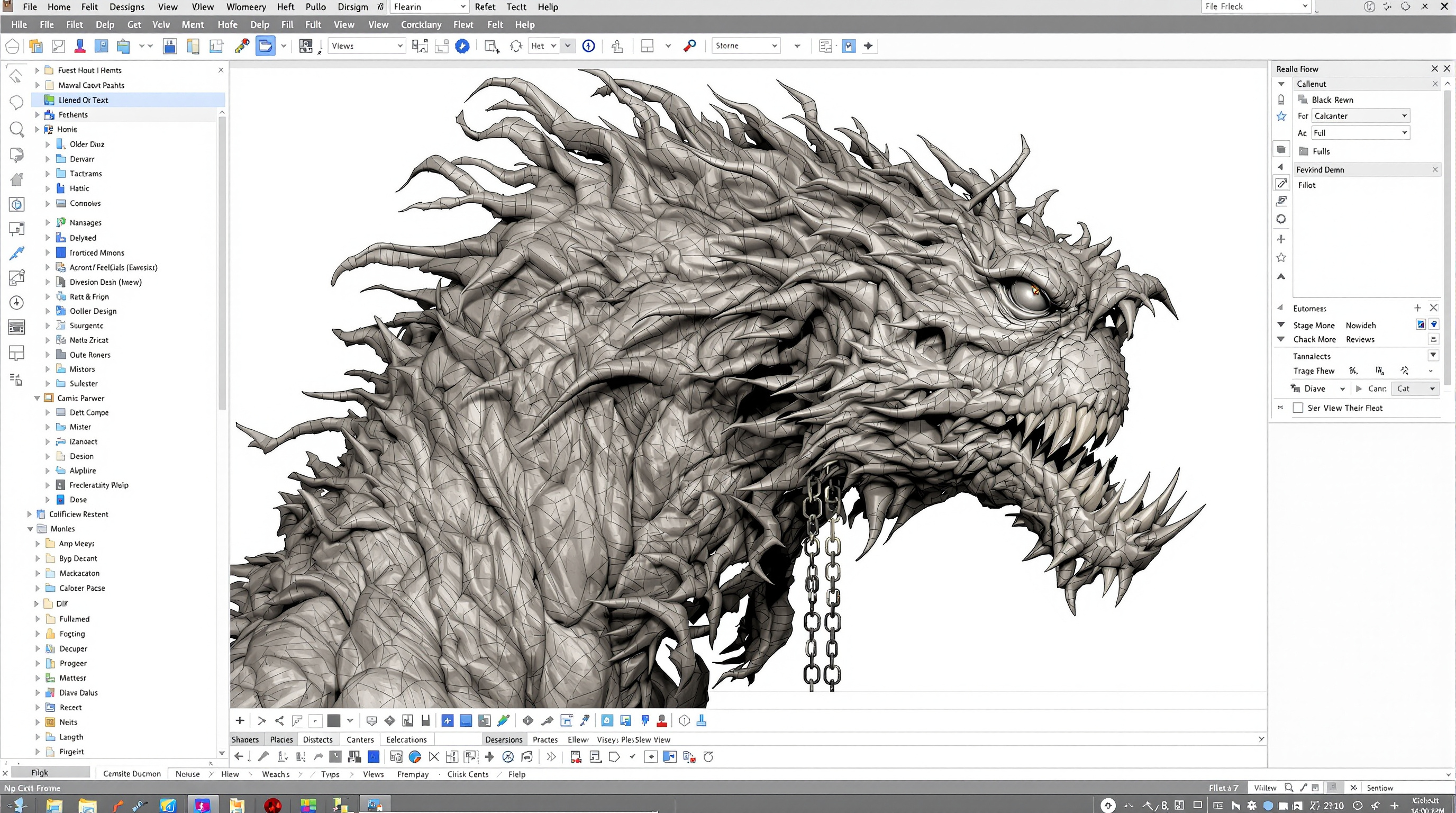The width and height of the screenshot is (1456, 813).
Task: Collapse the Monles tree node
Action: pyautogui.click(x=31, y=529)
